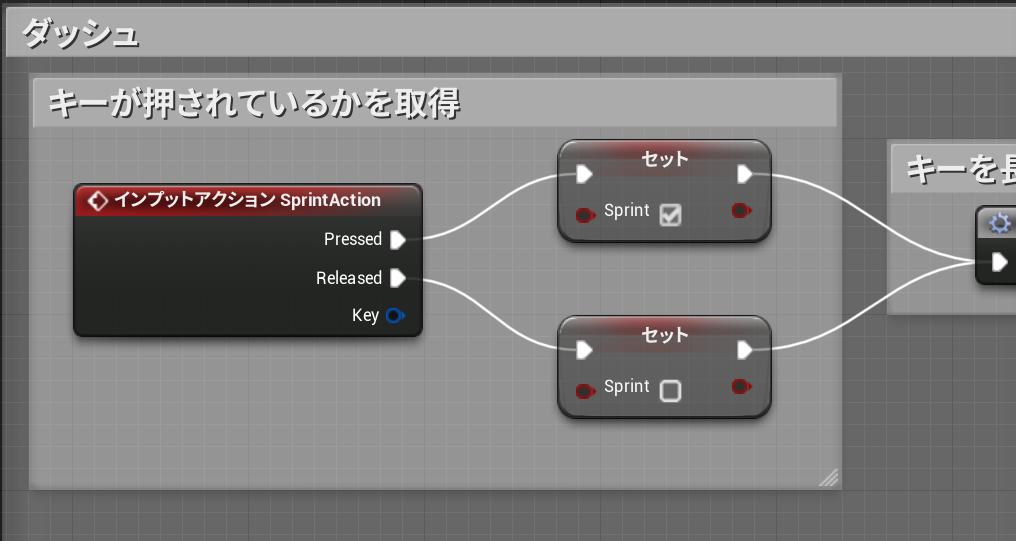This screenshot has height=541, width=1016.
Task: Click the blue Key output pin
Action: (395, 316)
